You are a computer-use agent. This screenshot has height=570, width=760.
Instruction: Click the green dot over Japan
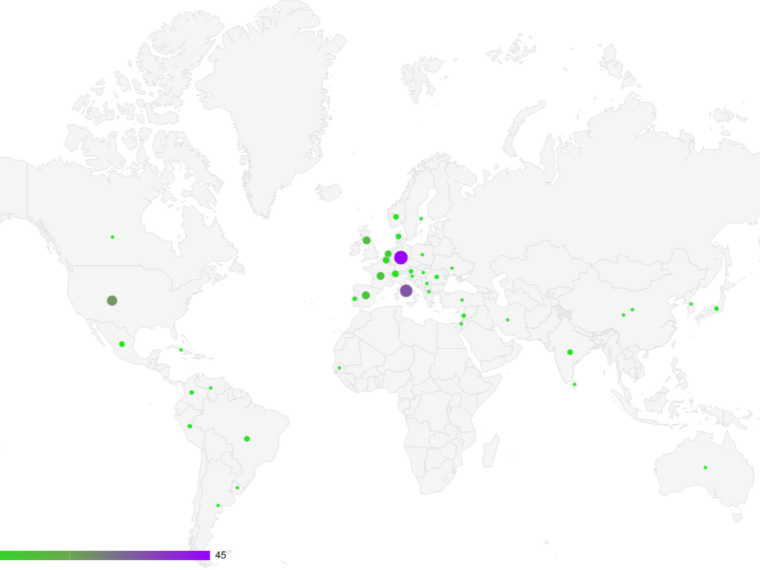click(x=716, y=309)
